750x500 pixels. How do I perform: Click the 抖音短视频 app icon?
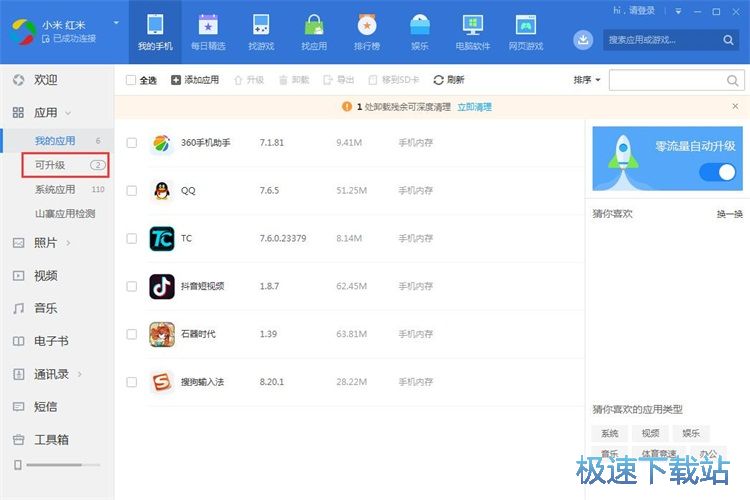[x=162, y=286]
